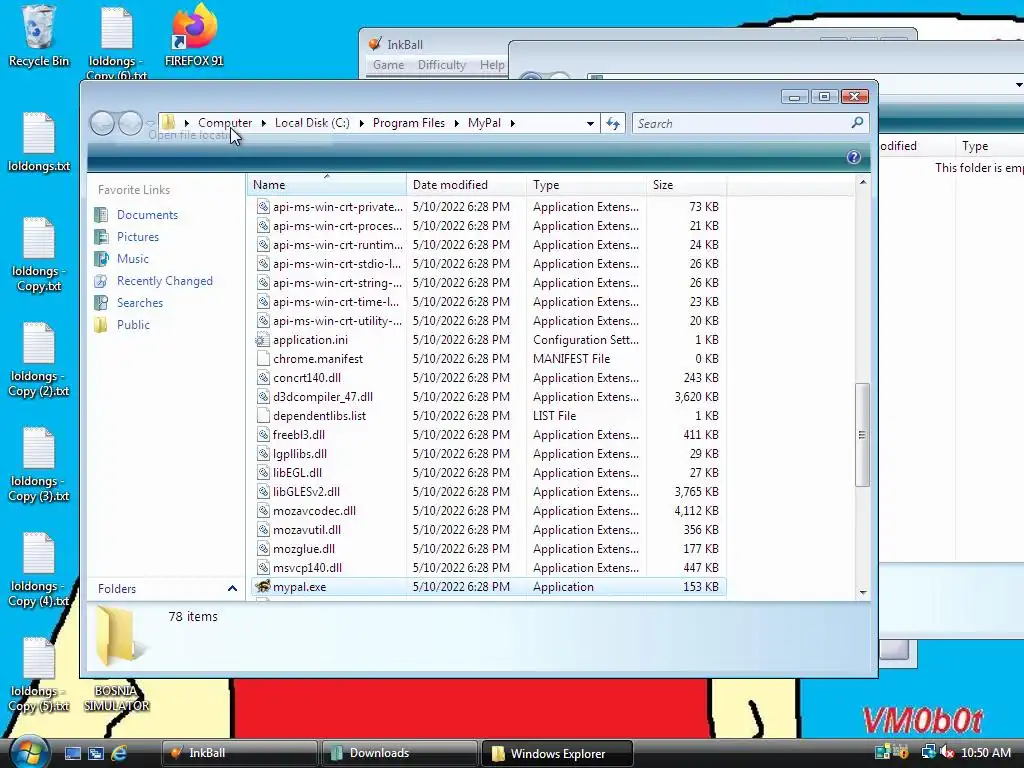
Task: Click scrollbar up arrow in file list
Action: [863, 182]
